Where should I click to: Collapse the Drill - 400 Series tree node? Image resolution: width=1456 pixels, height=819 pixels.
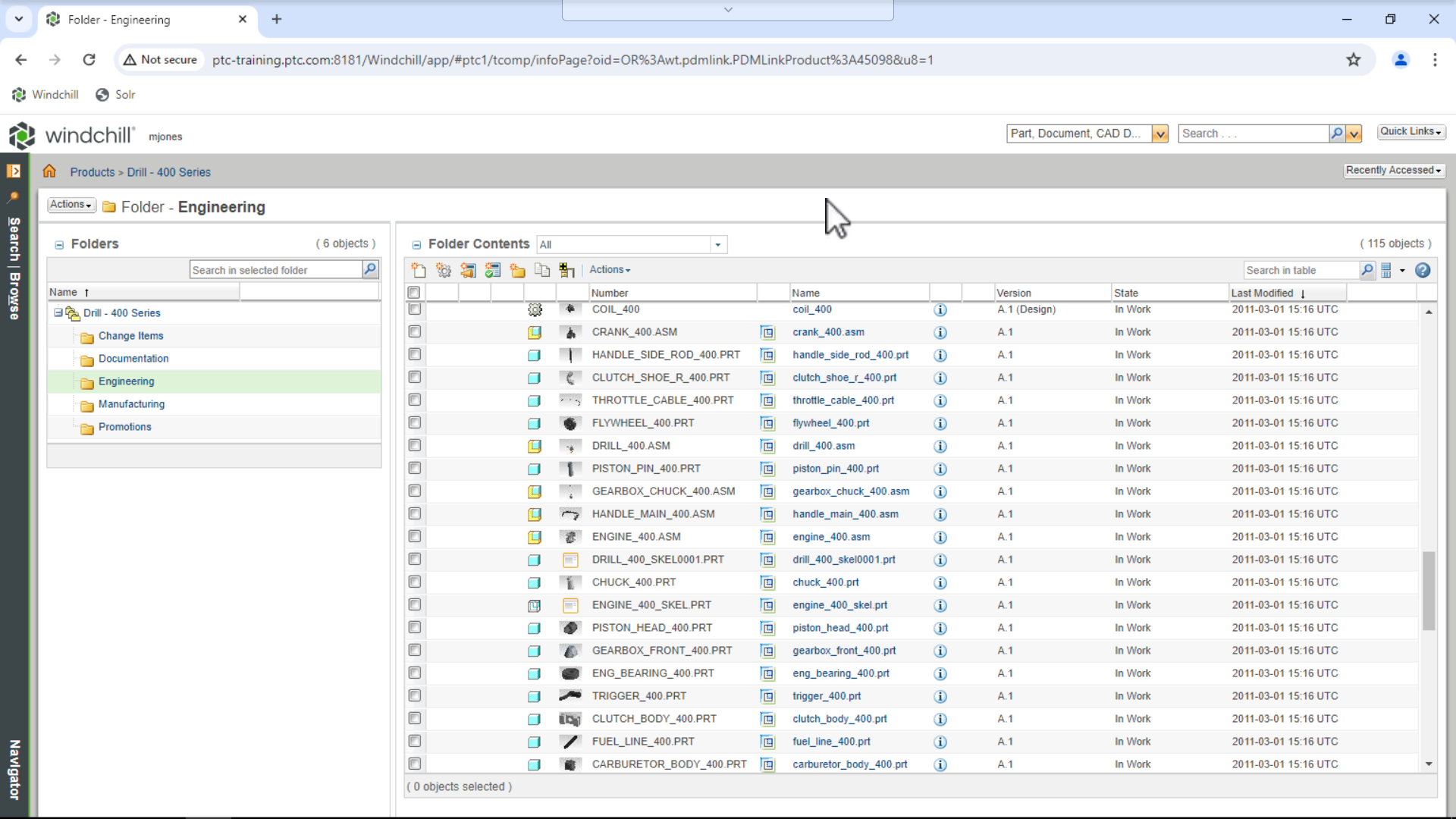(58, 312)
